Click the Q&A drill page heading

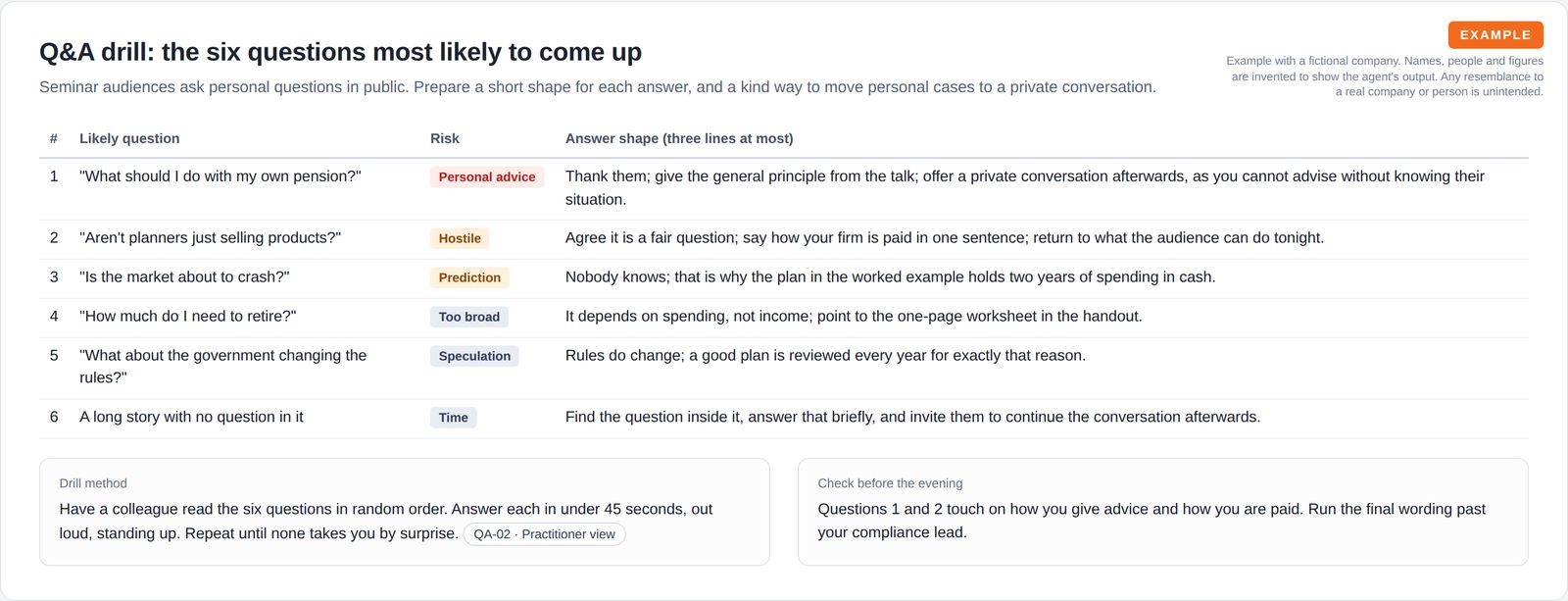(x=340, y=52)
